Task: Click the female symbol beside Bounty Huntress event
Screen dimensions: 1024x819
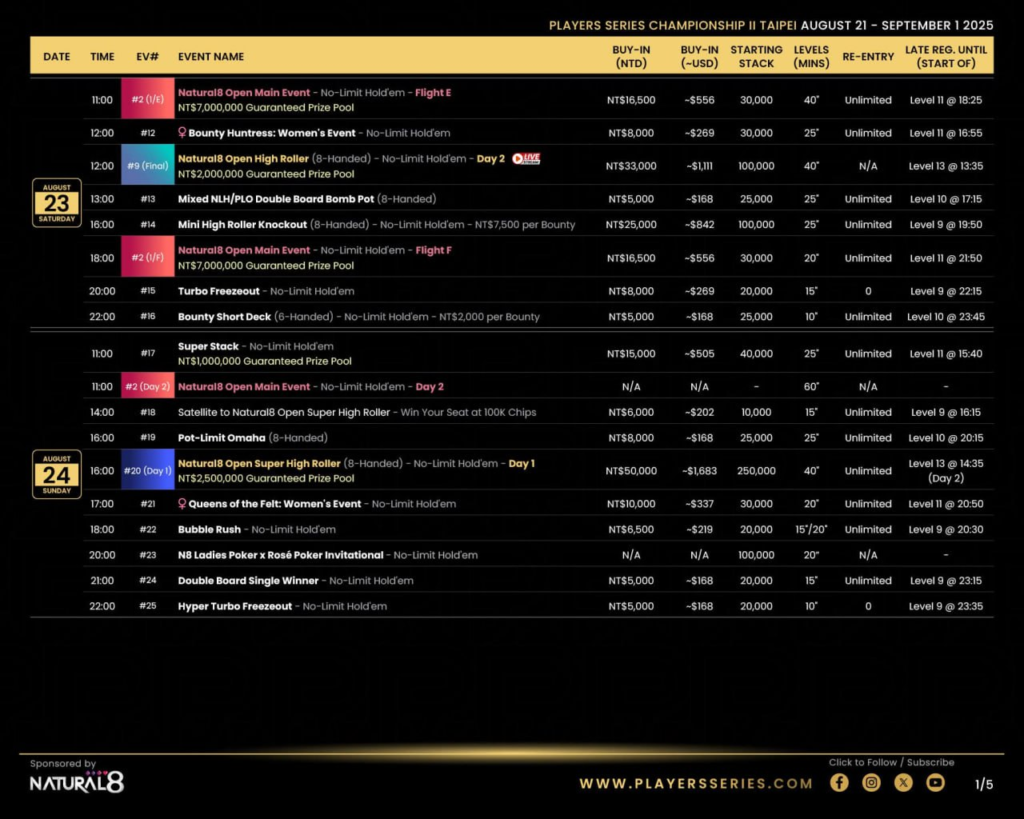Action: click(x=183, y=132)
